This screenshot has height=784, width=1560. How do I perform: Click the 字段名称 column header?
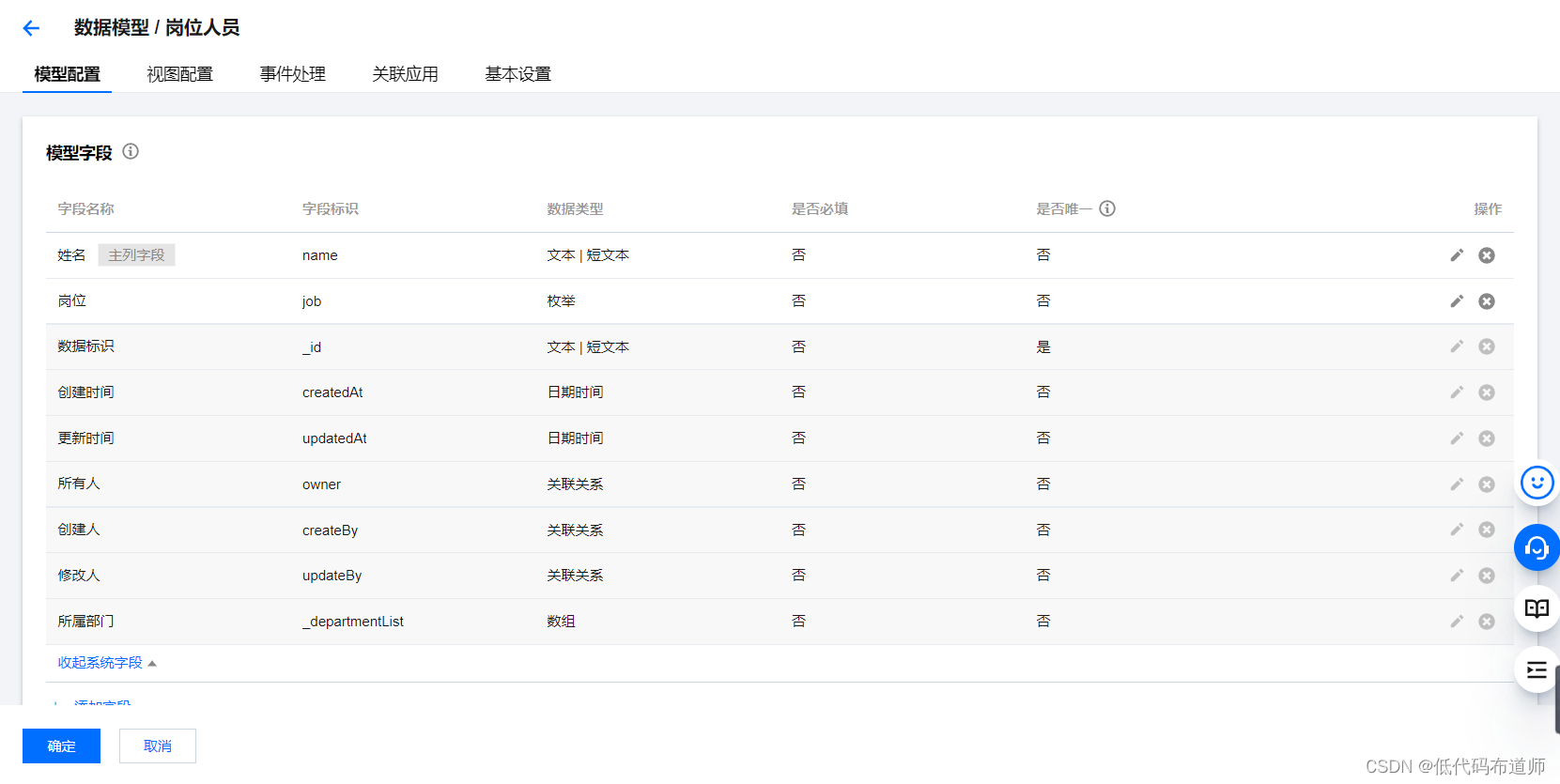(85, 208)
